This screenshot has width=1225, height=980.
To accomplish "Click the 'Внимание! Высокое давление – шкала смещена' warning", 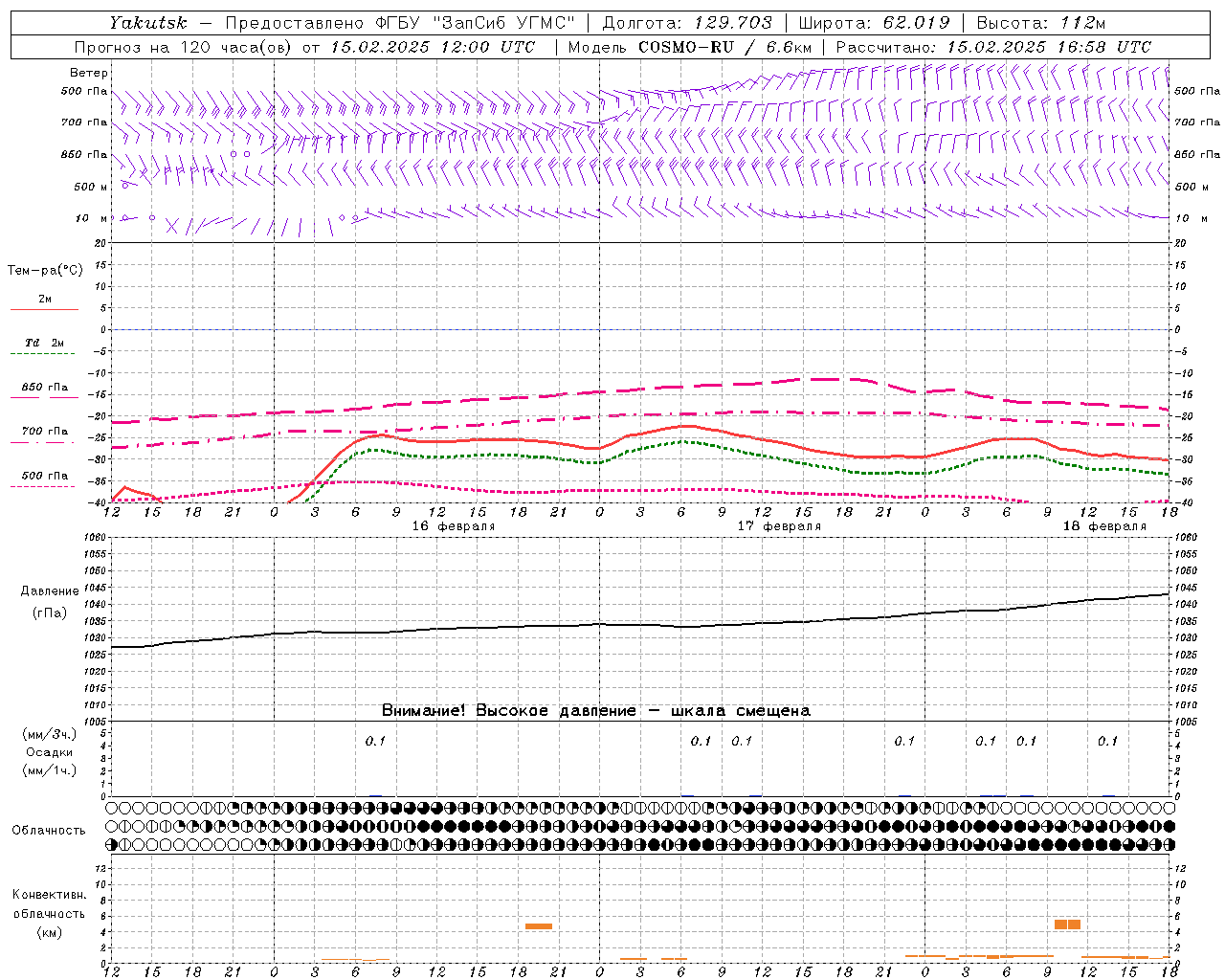I will pyautogui.click(x=595, y=711).
